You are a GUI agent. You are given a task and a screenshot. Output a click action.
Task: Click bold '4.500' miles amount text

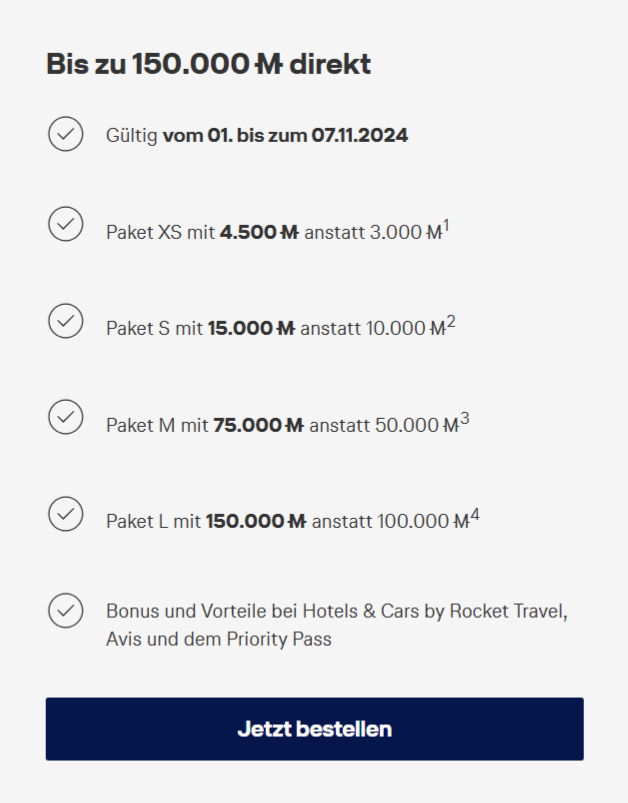(x=246, y=232)
